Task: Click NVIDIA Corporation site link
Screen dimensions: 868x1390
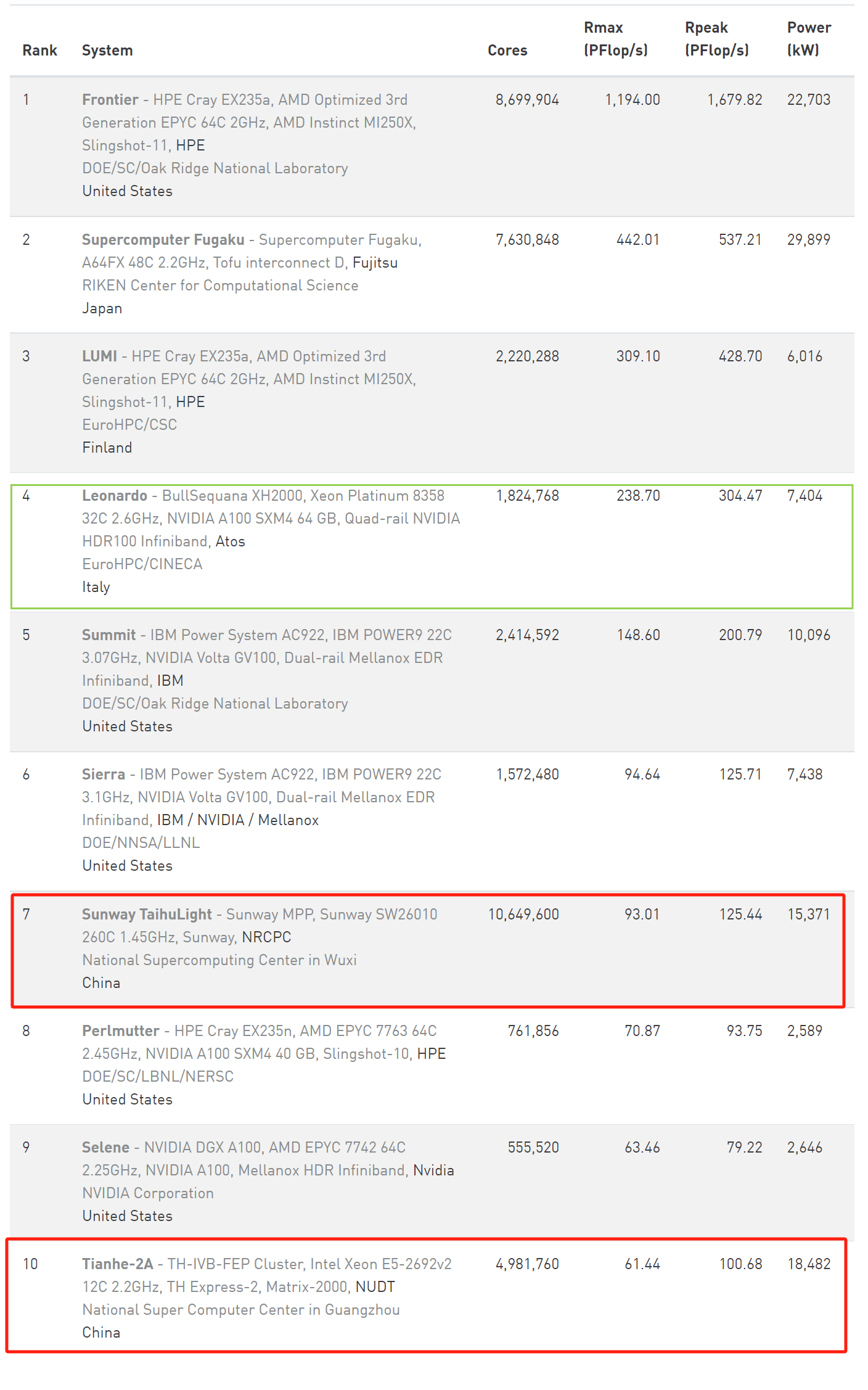Action: [148, 1193]
